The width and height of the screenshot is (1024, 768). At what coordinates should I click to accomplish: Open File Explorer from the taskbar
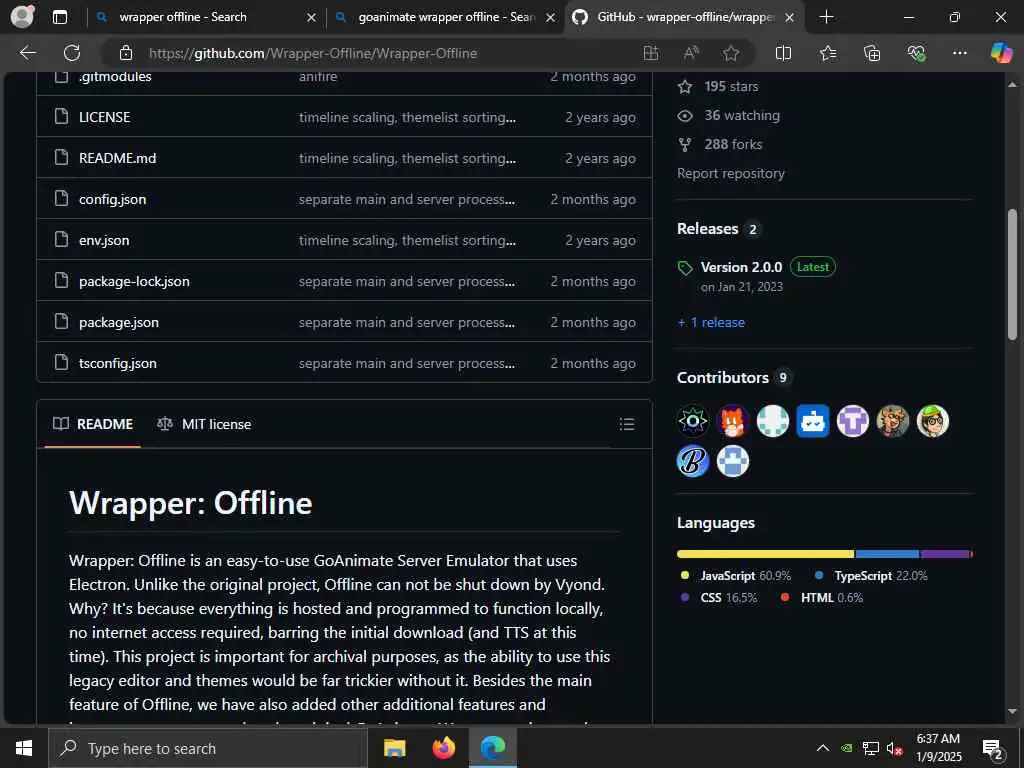394,748
